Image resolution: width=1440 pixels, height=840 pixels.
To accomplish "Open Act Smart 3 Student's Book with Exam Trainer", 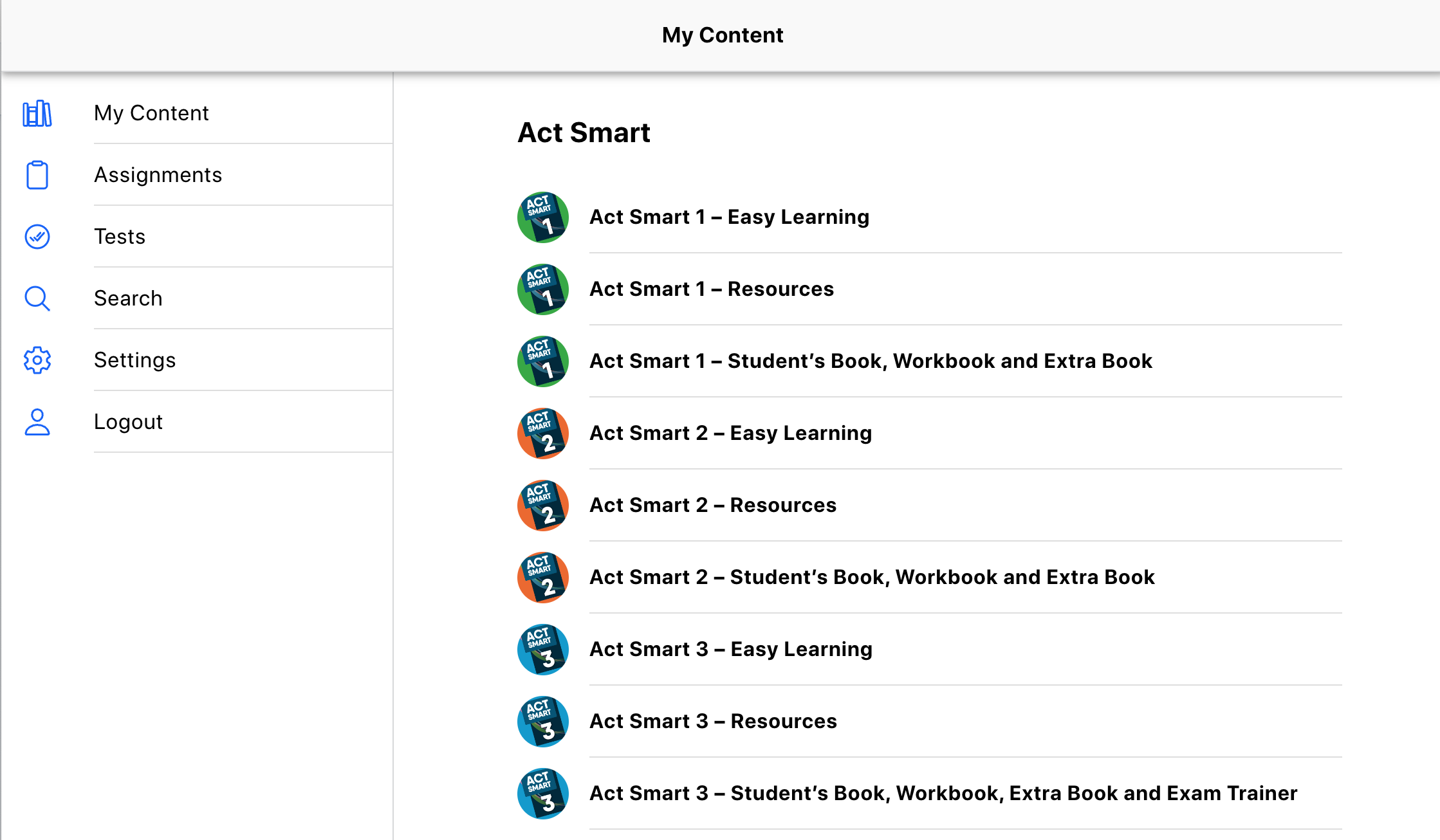I will (943, 794).
